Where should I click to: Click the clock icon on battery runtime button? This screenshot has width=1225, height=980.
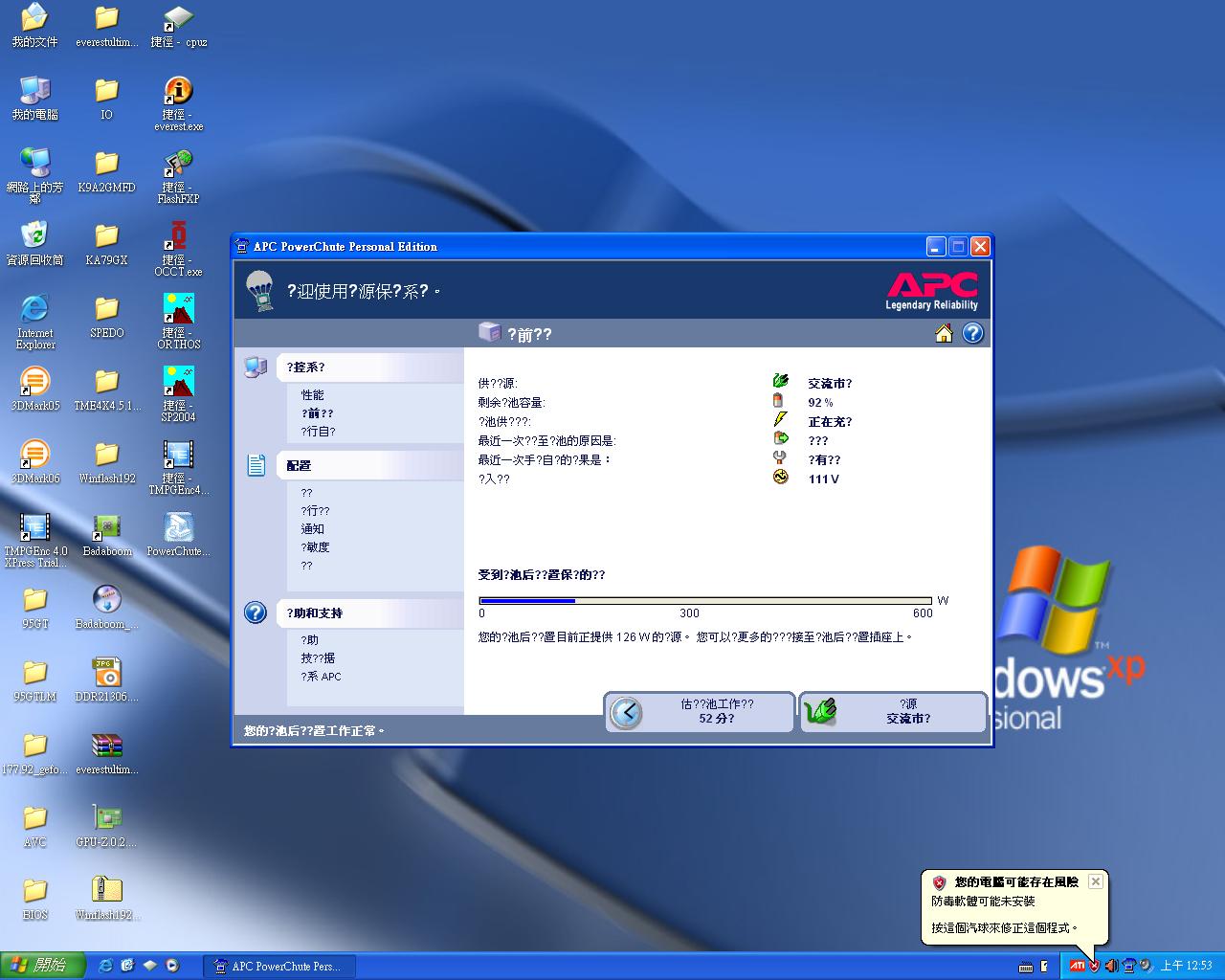[626, 712]
